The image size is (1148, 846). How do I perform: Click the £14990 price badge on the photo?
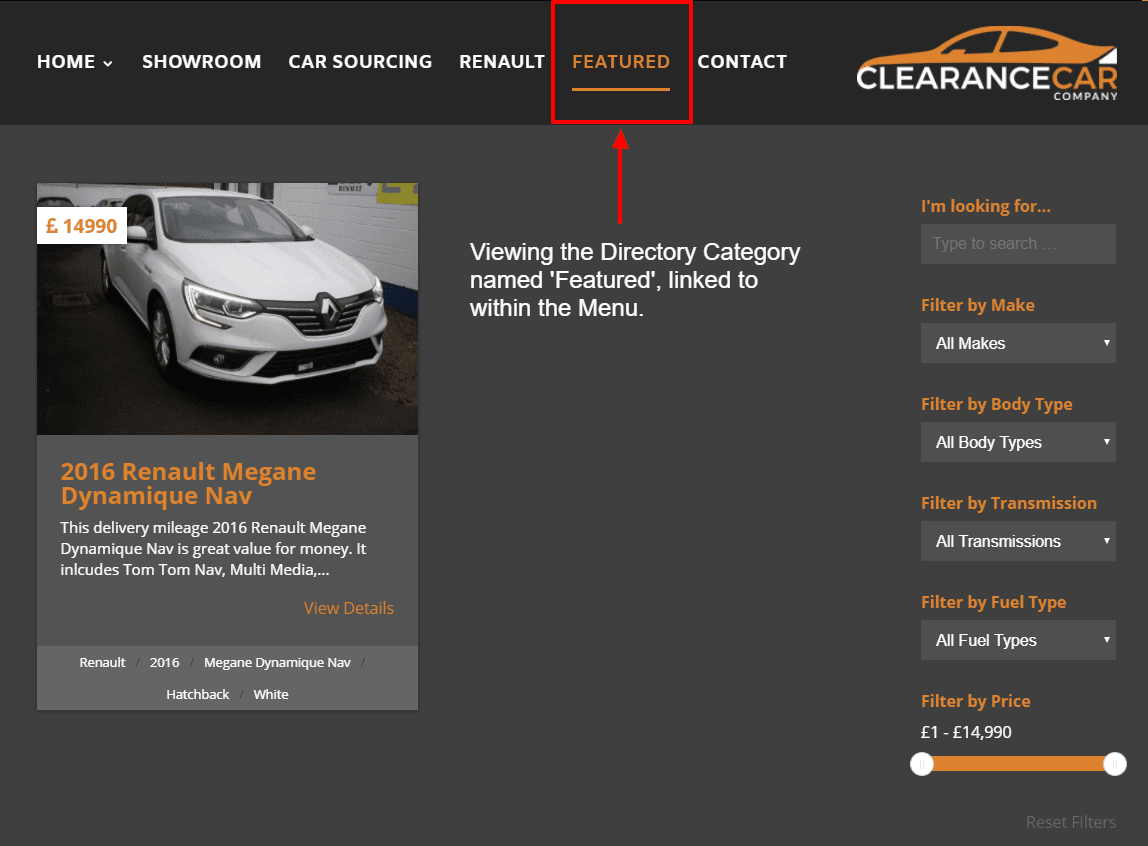pos(81,225)
